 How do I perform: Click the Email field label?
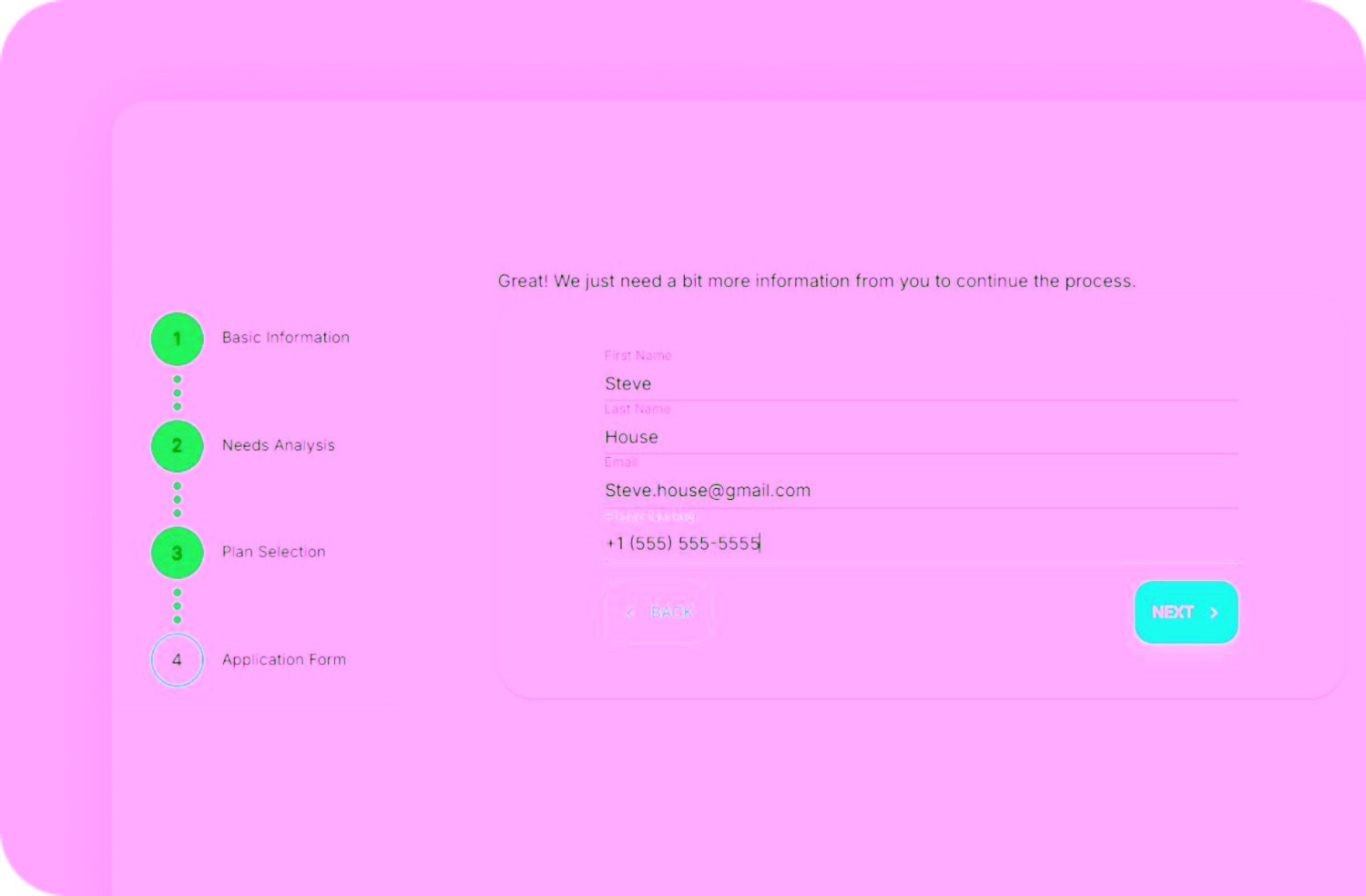pyautogui.click(x=621, y=463)
